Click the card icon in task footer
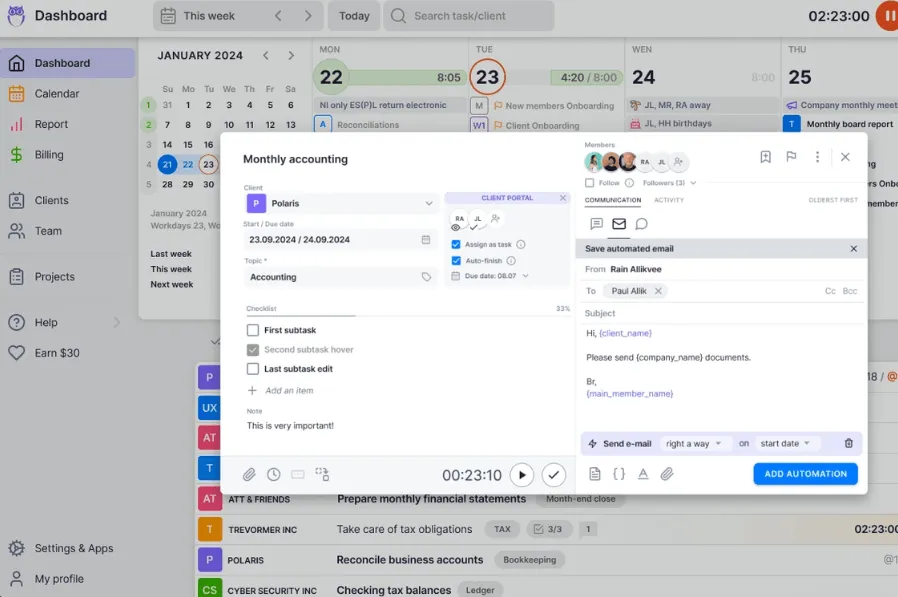The height and width of the screenshot is (597, 898). (298, 474)
